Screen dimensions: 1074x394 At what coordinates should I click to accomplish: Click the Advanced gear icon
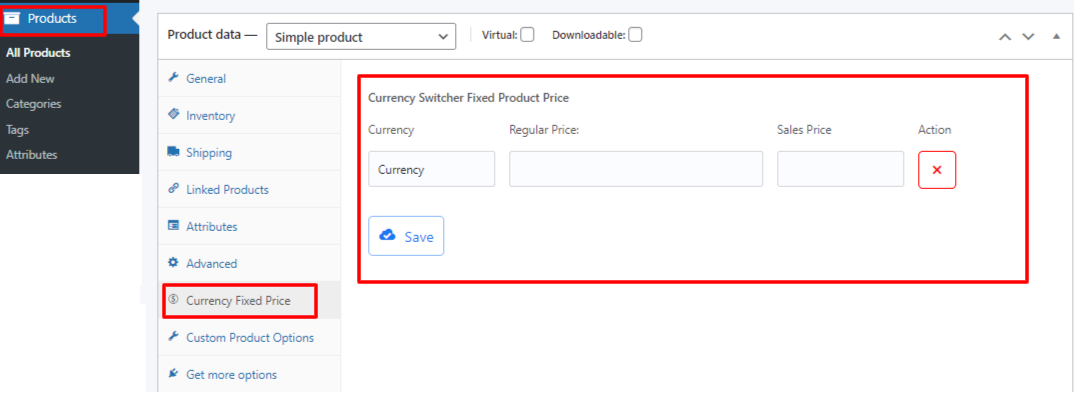click(x=173, y=262)
